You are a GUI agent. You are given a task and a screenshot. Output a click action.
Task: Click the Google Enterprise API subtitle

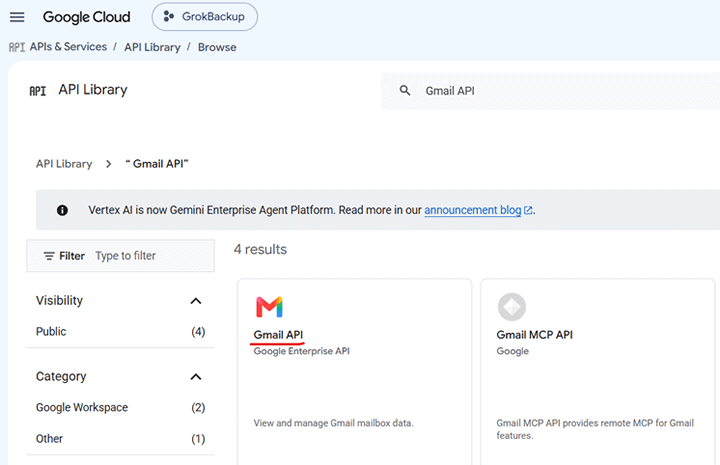301,351
